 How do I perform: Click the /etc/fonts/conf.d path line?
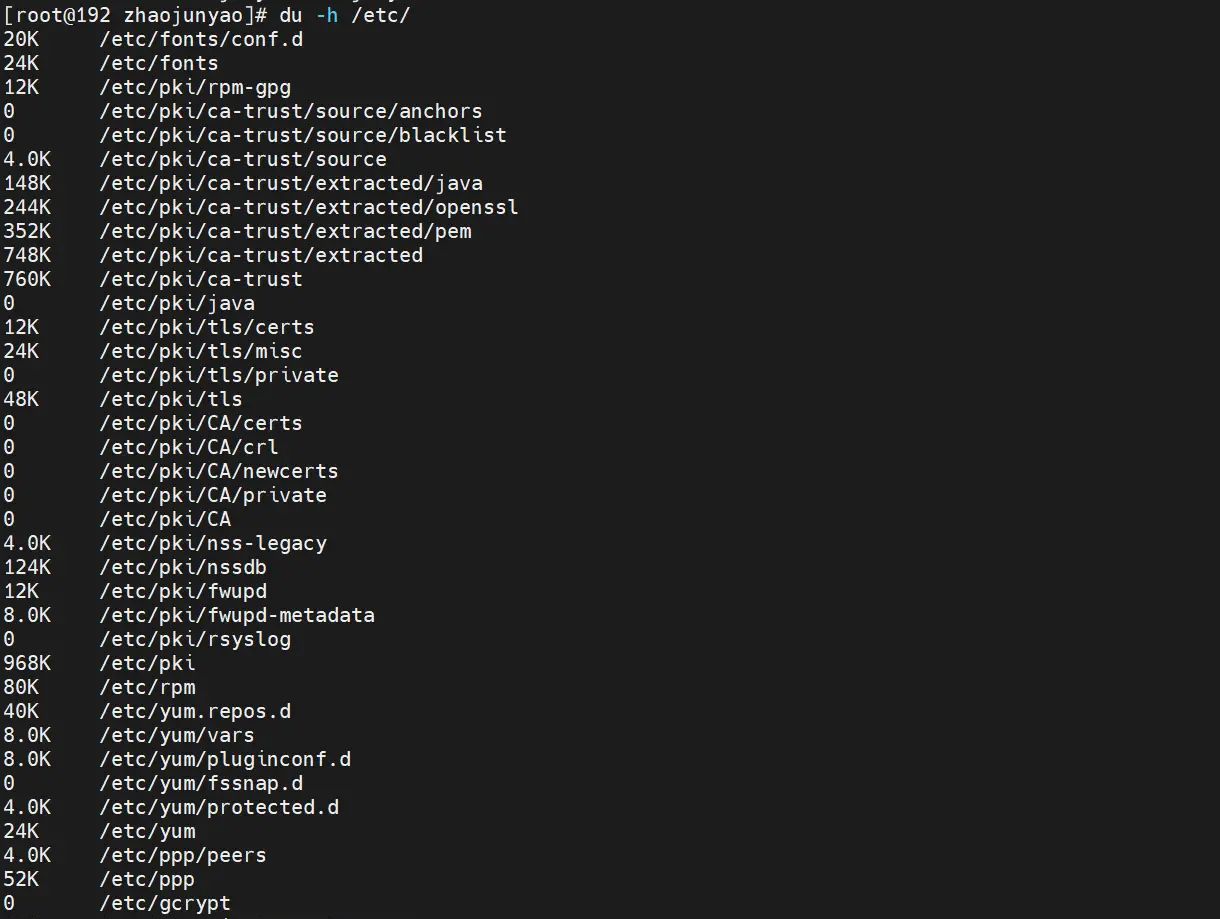tap(201, 40)
